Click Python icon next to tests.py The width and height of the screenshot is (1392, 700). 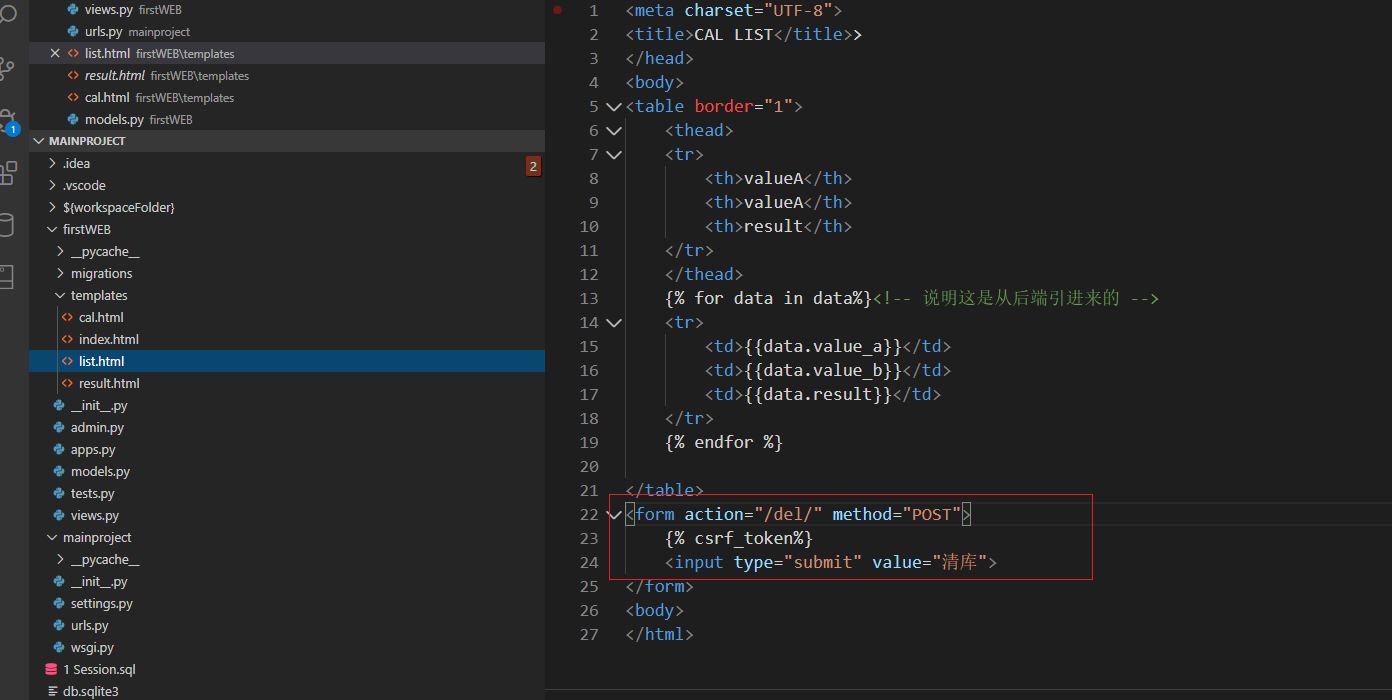(x=59, y=493)
